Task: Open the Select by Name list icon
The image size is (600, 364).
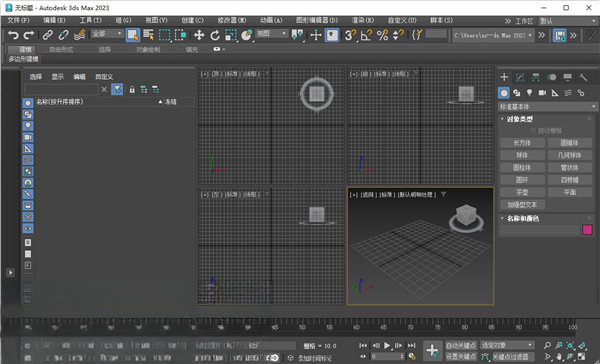Action: (148, 35)
